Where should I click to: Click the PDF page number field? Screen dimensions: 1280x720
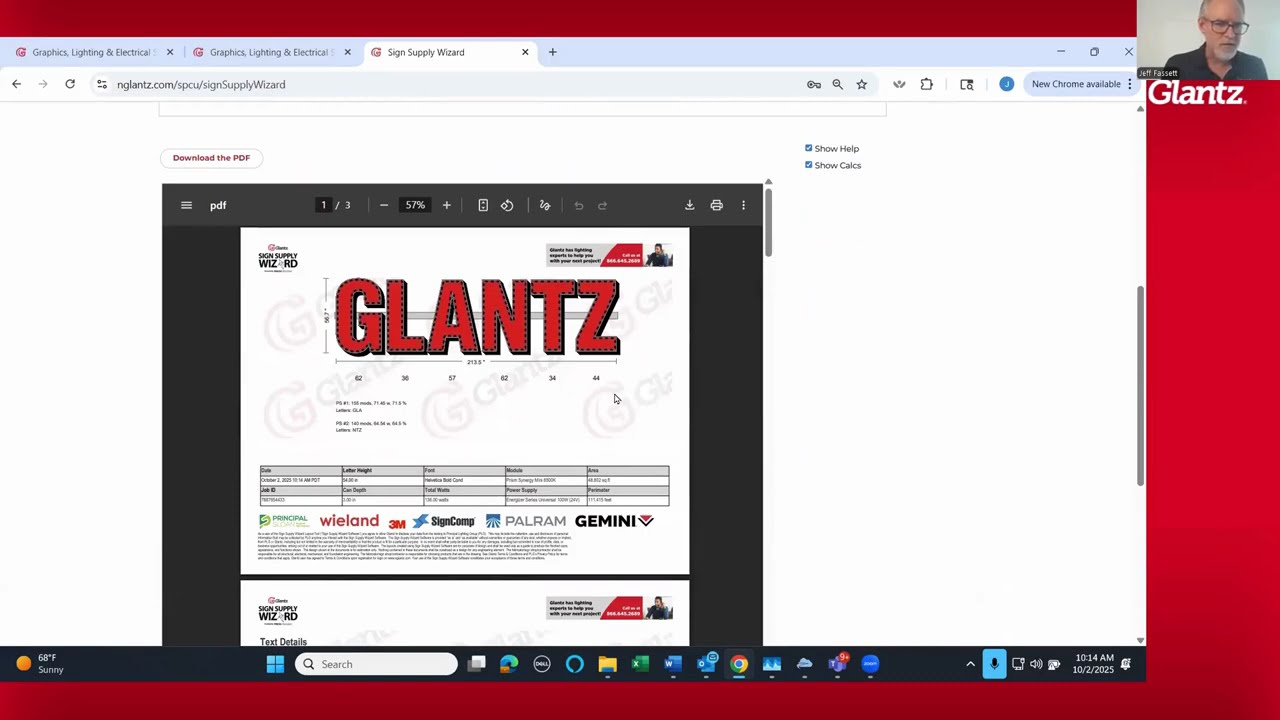323,205
